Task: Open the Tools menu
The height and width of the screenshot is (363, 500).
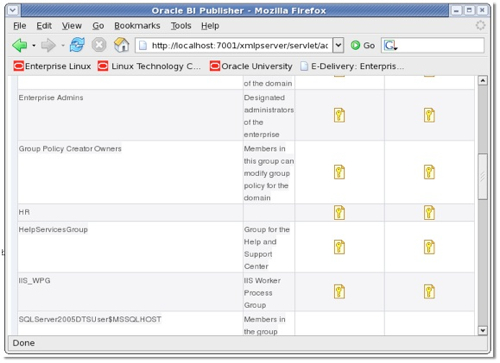Action: [x=181, y=26]
